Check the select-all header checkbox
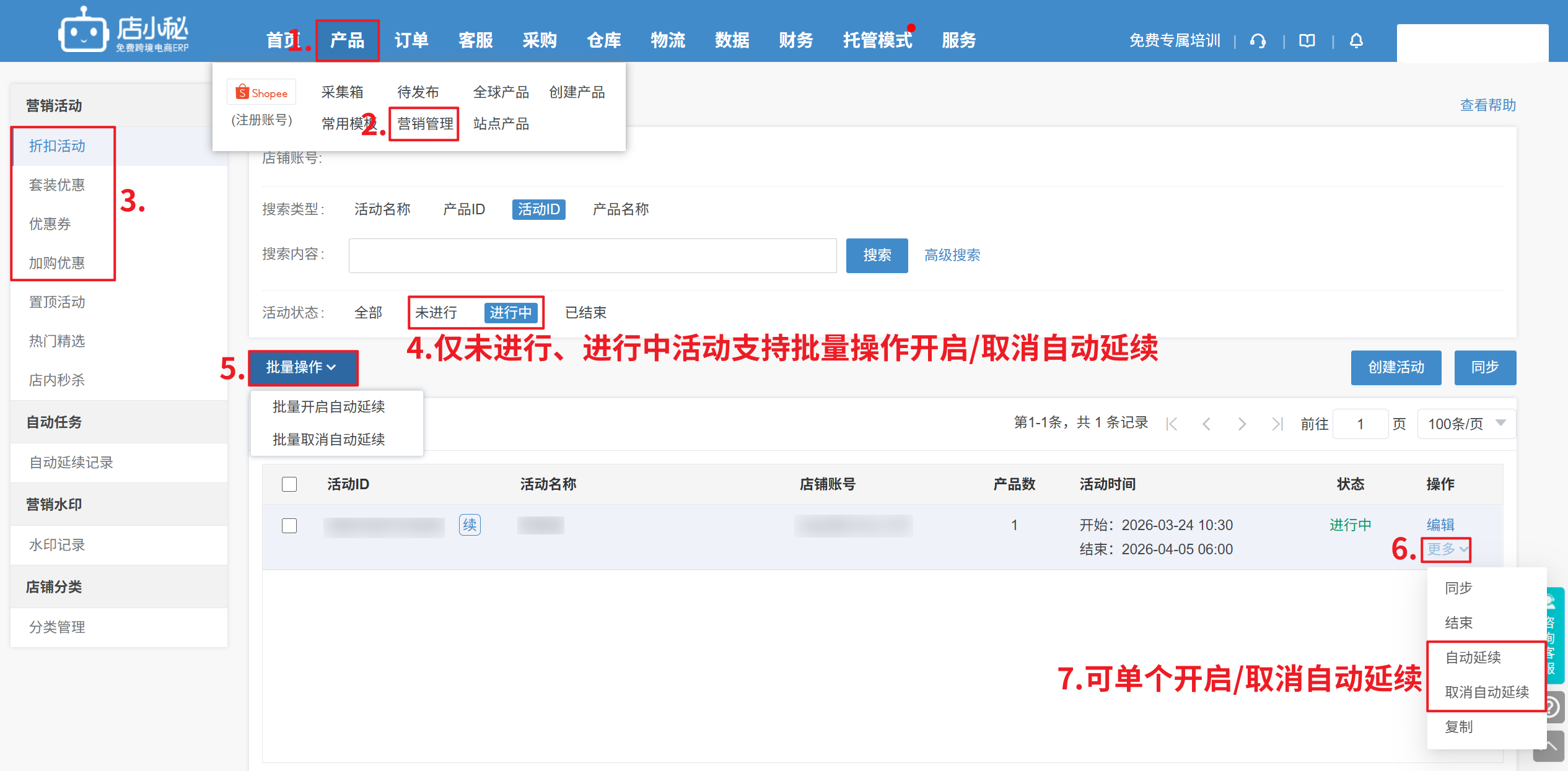 tap(289, 484)
